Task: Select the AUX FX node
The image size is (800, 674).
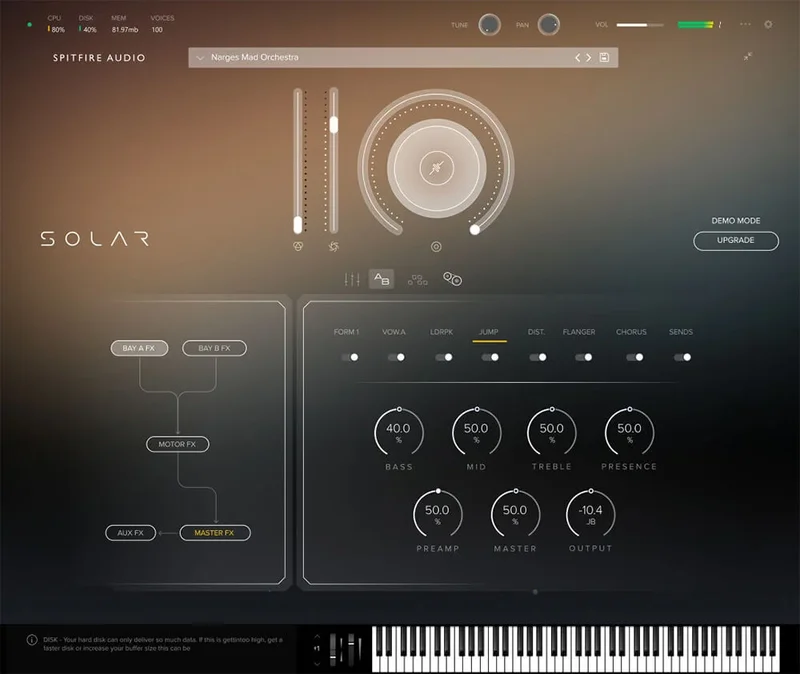Action: tap(131, 533)
